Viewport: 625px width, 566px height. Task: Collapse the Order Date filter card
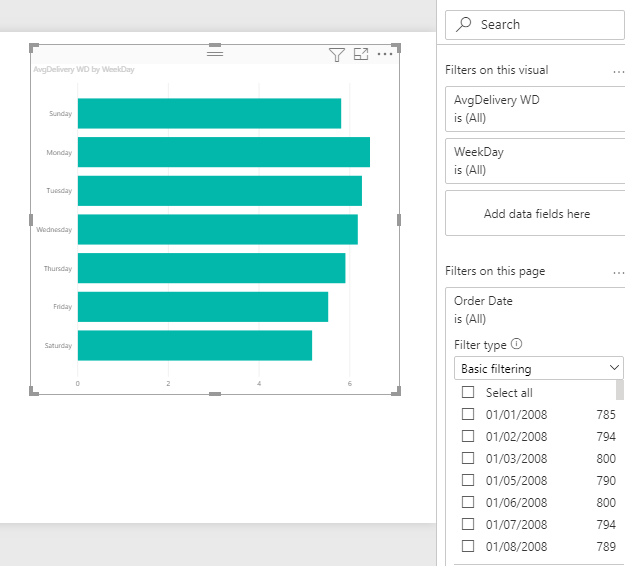pos(535,310)
